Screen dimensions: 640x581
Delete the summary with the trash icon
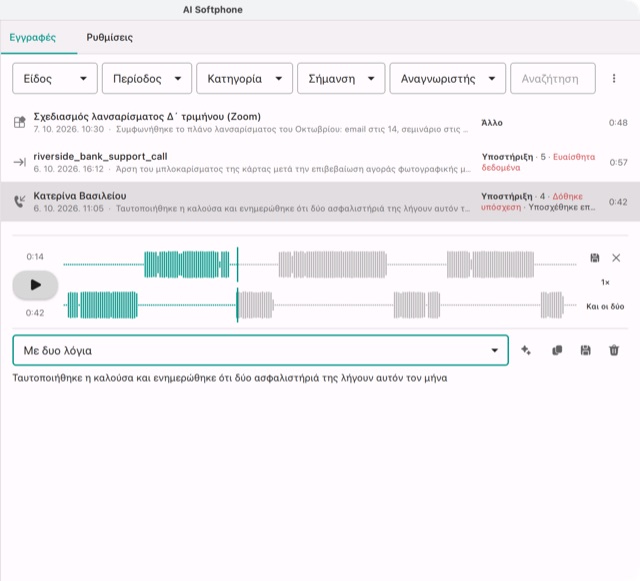[x=614, y=350]
